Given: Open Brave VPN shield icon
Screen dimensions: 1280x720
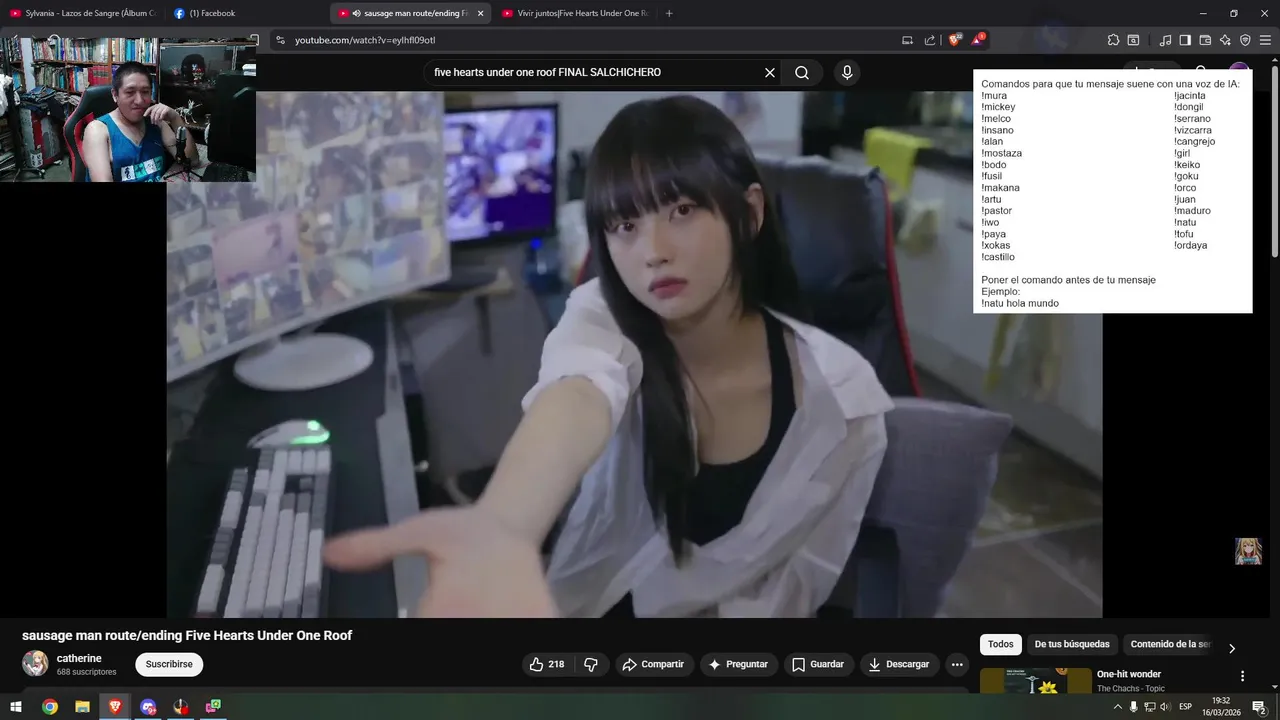Looking at the screenshot, I should [1245, 40].
